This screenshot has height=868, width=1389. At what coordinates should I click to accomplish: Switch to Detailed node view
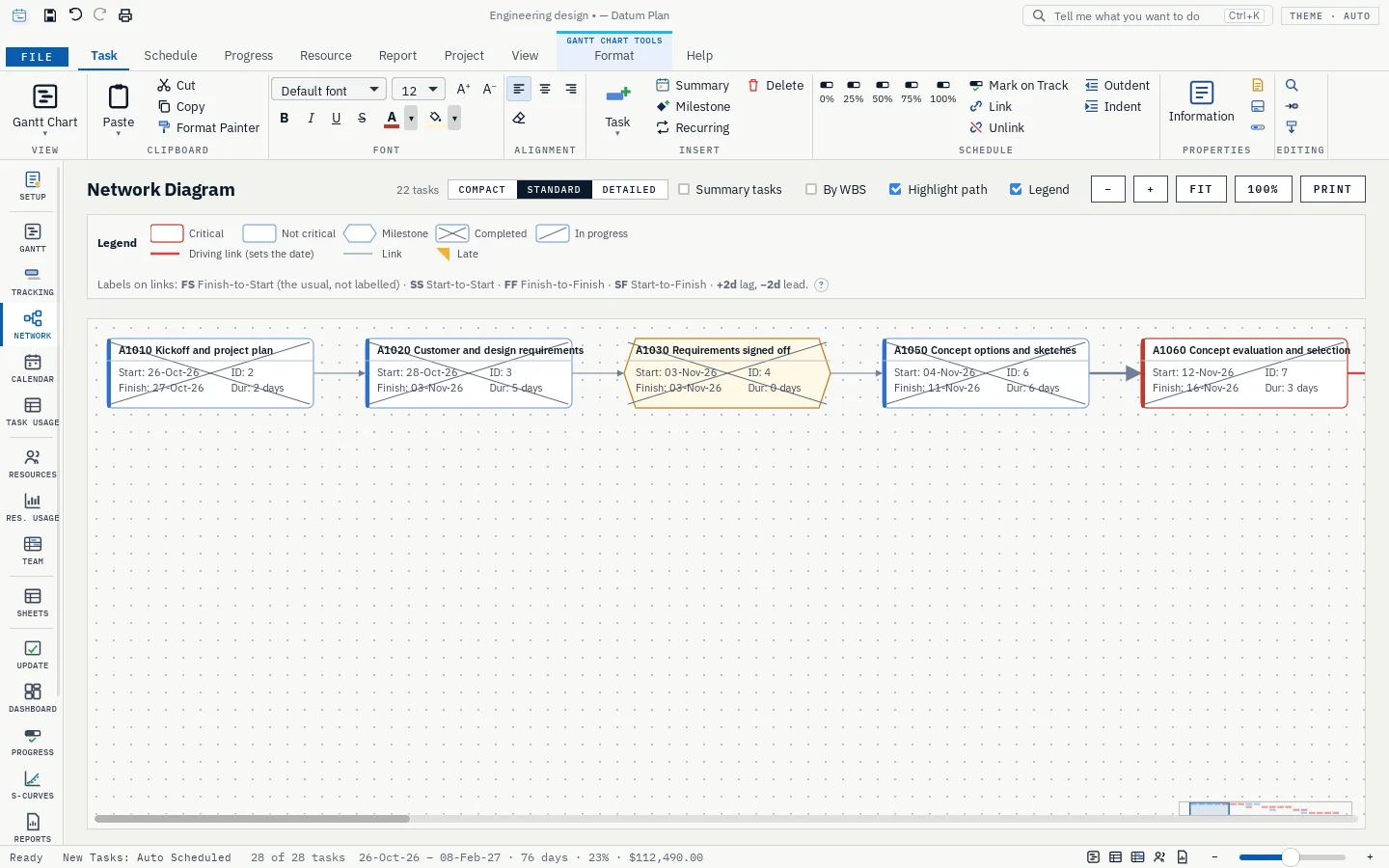tap(629, 190)
